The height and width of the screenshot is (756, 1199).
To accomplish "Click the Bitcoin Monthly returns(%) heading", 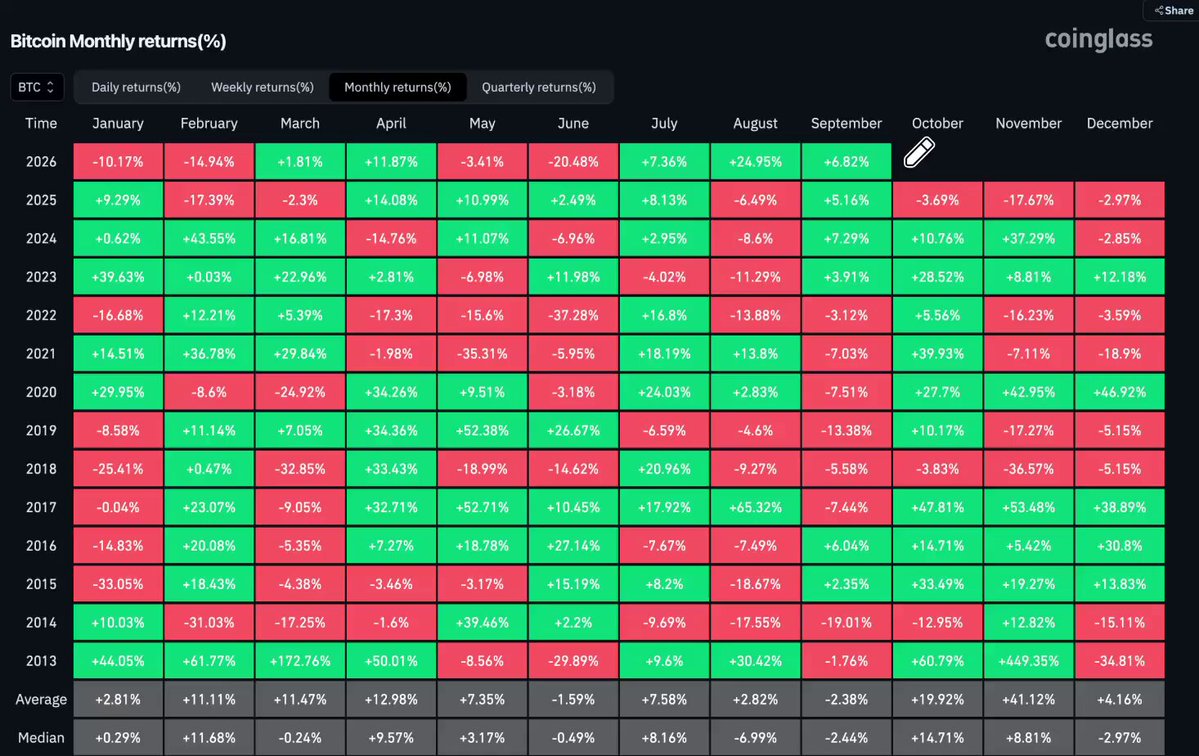I will (119, 41).
